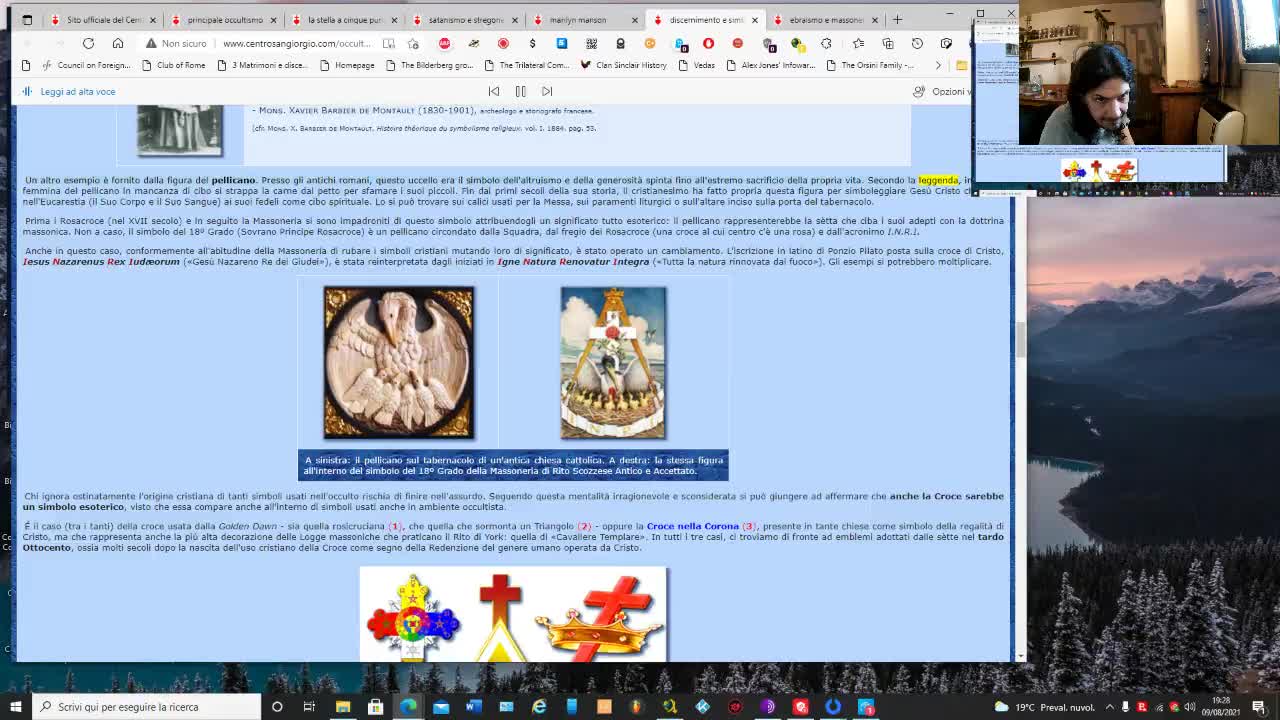Open the Extensions puzzle icon
This screenshot has height=720, width=1280.
click(x=826, y=43)
